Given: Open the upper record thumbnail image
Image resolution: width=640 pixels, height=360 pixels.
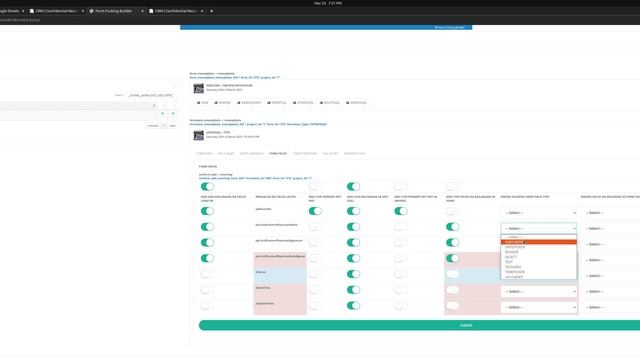Looking at the screenshot, I should pyautogui.click(x=198, y=88).
